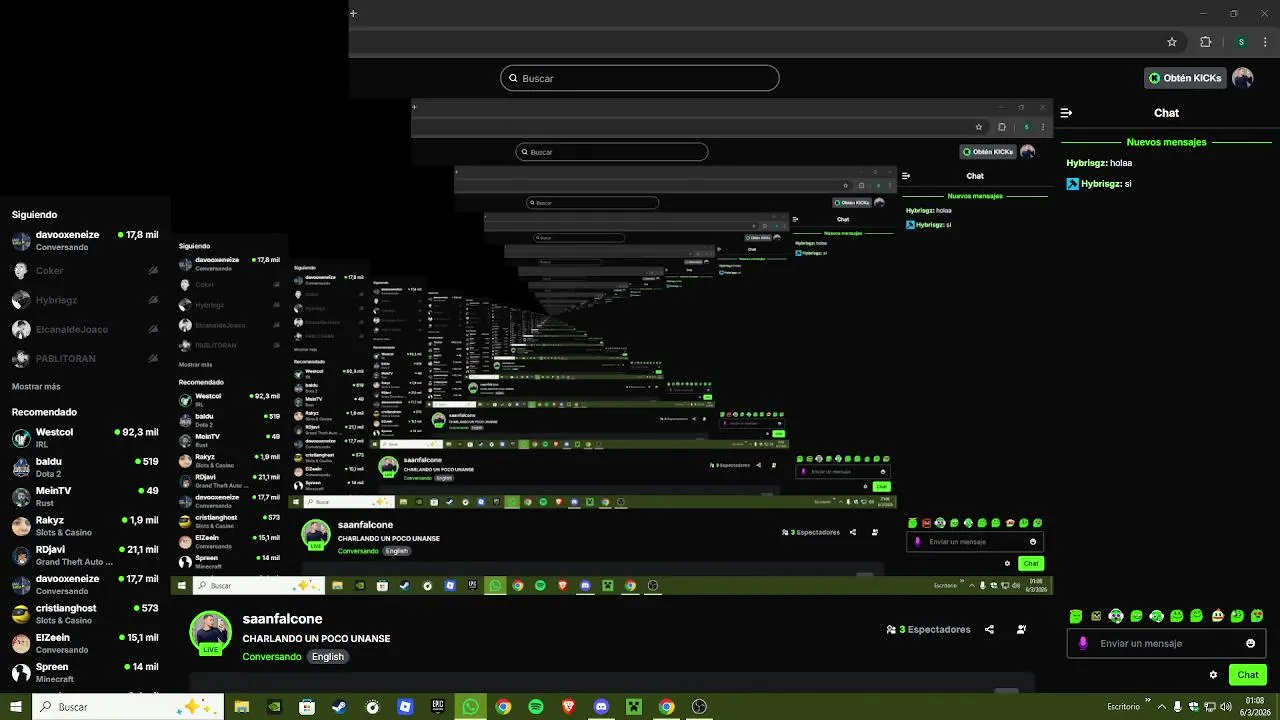Click saanfalcone's LIVE avatar
Viewport: 1280px width, 720px height.
click(x=210, y=632)
